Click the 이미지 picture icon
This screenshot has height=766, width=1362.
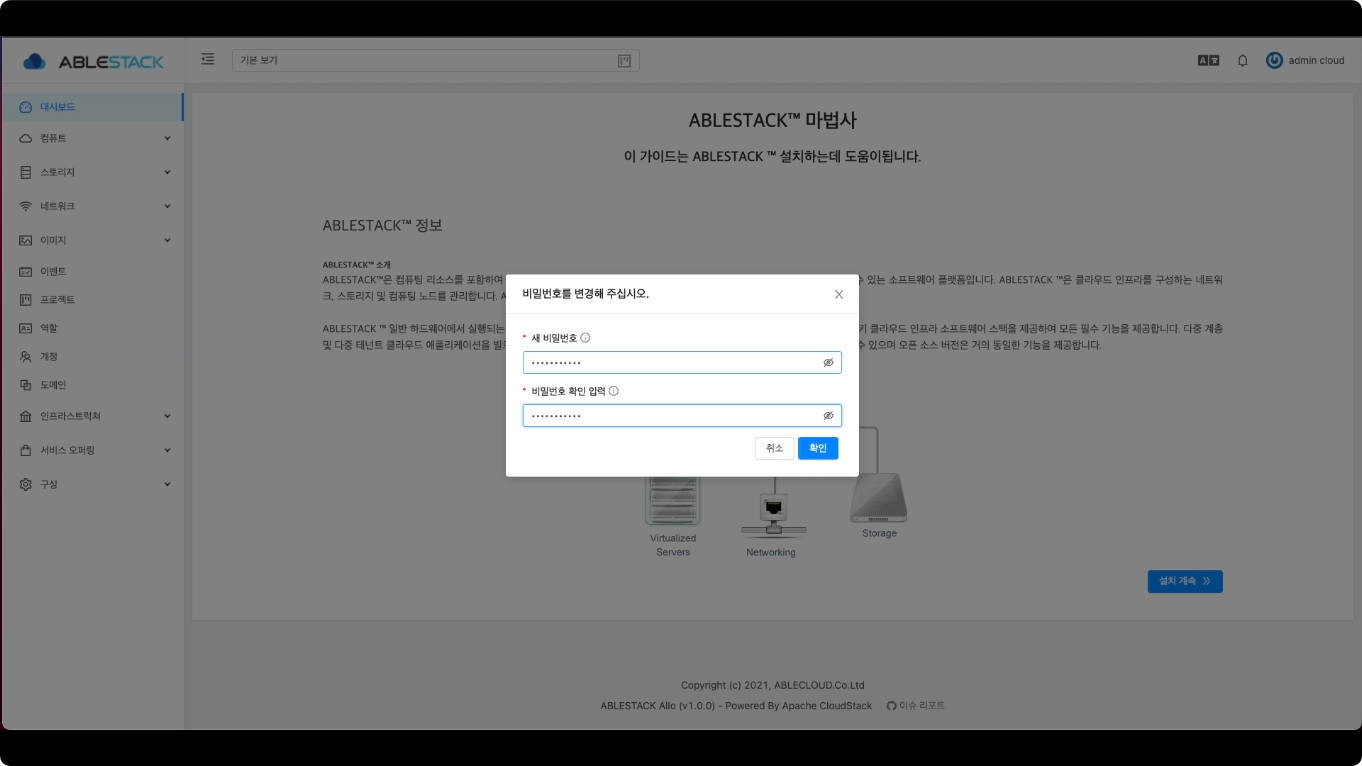coord(26,240)
